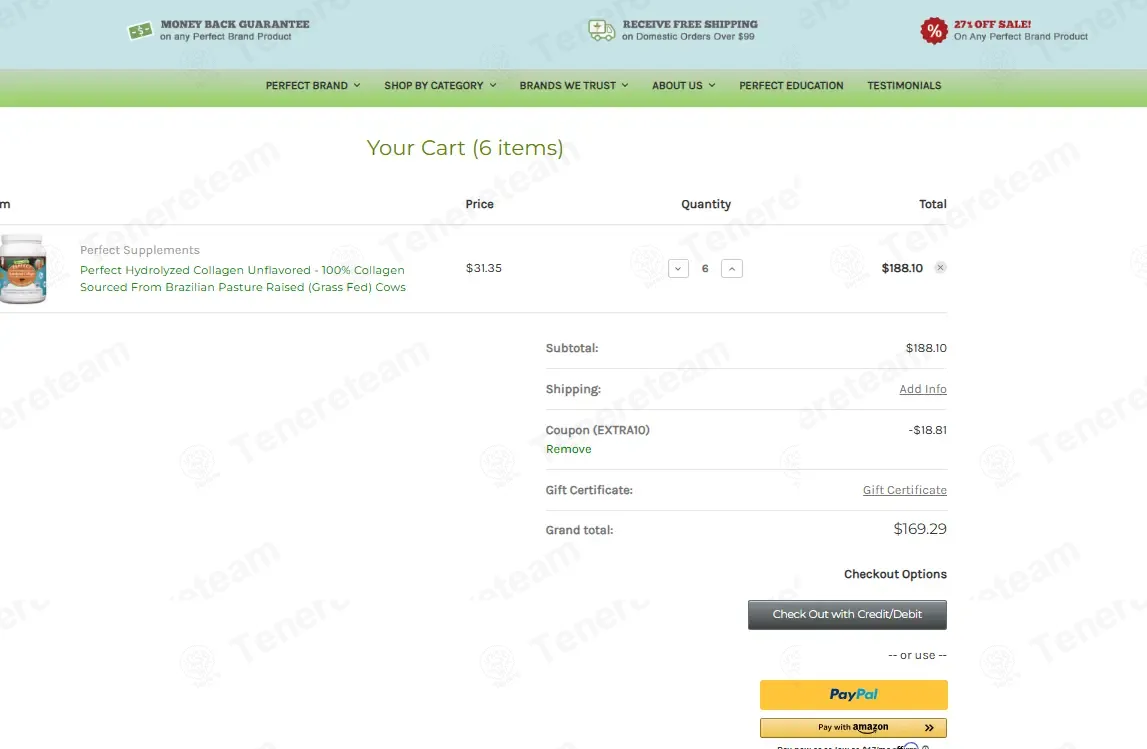Click the free shipping truck icon

coord(602,30)
